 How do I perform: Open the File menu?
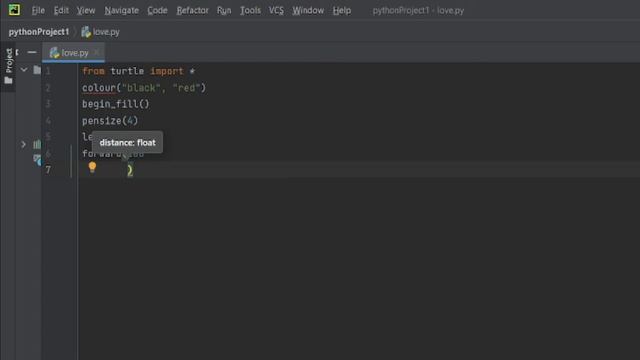(x=38, y=11)
